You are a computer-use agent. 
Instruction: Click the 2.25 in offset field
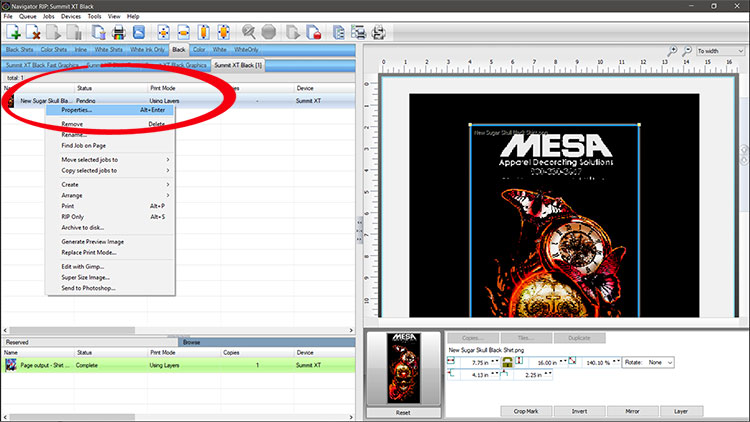(x=533, y=375)
